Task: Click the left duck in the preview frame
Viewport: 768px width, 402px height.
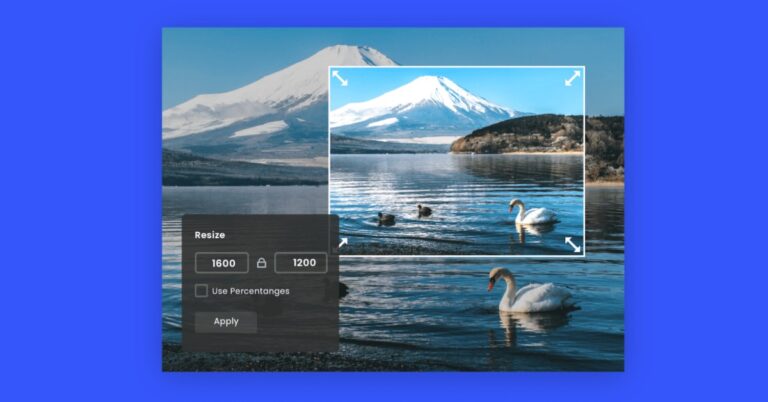Action: point(386,218)
